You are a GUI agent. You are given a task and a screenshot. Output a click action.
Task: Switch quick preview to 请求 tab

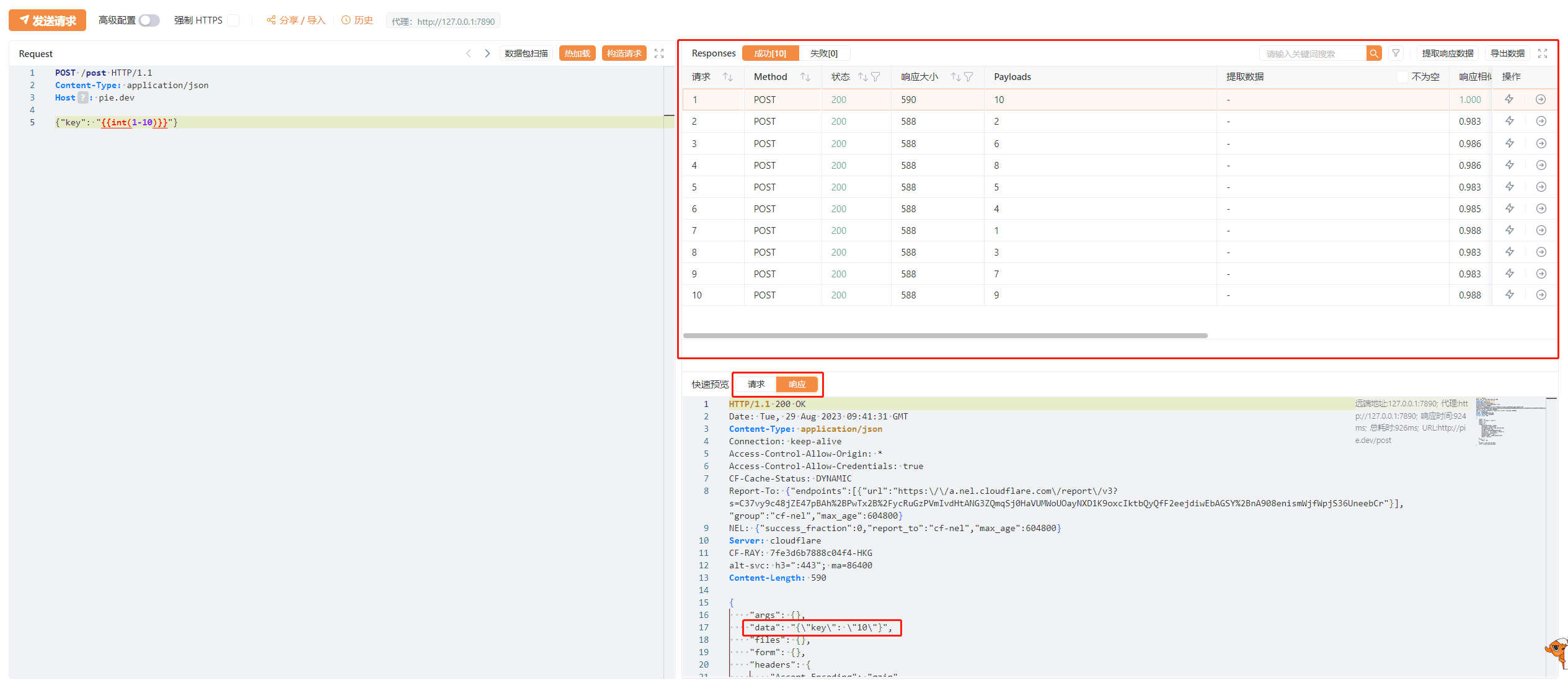point(756,384)
